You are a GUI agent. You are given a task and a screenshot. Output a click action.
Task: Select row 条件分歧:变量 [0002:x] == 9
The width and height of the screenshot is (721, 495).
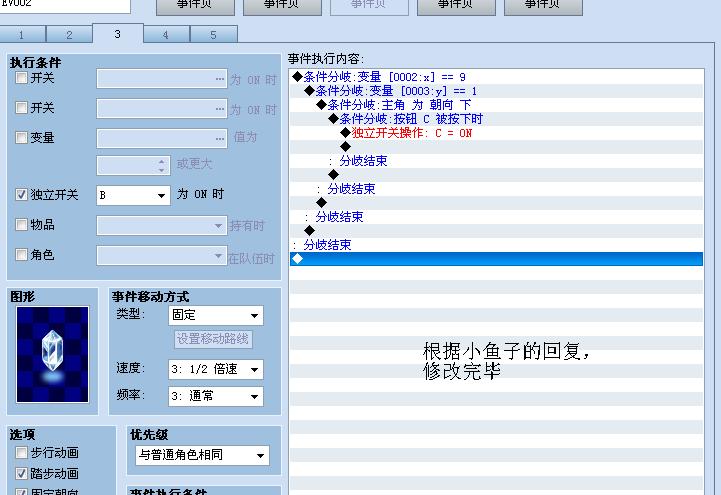pyautogui.click(x=496, y=77)
